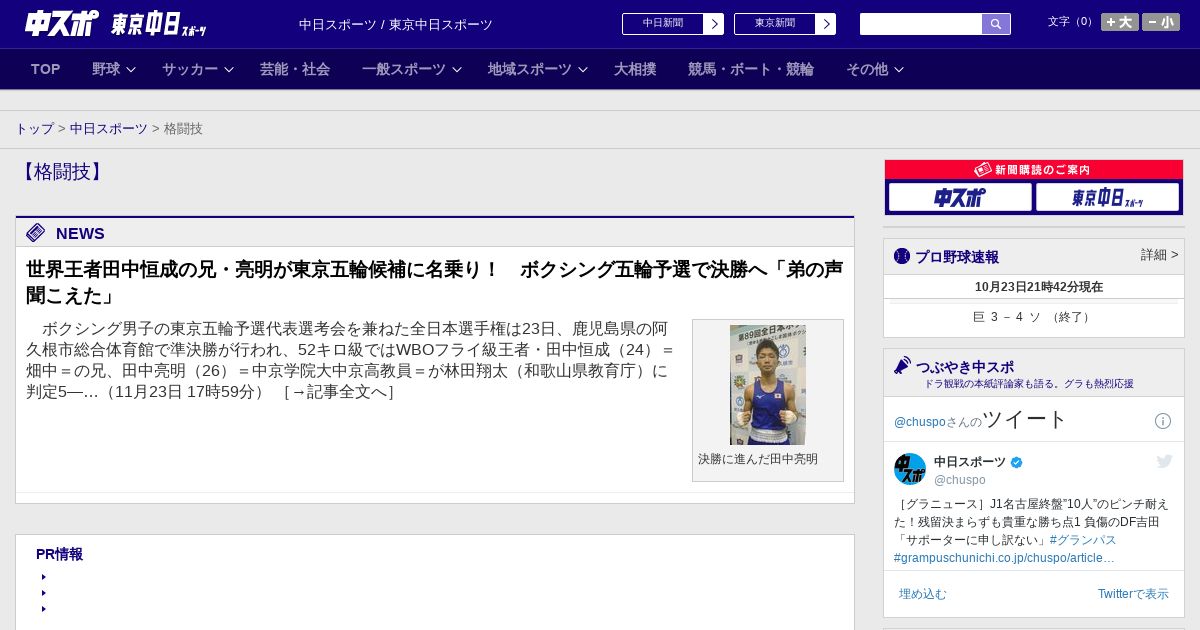This screenshot has height=630, width=1200.
Task: Click the Twitterで表示 link
Action: click(x=1133, y=594)
